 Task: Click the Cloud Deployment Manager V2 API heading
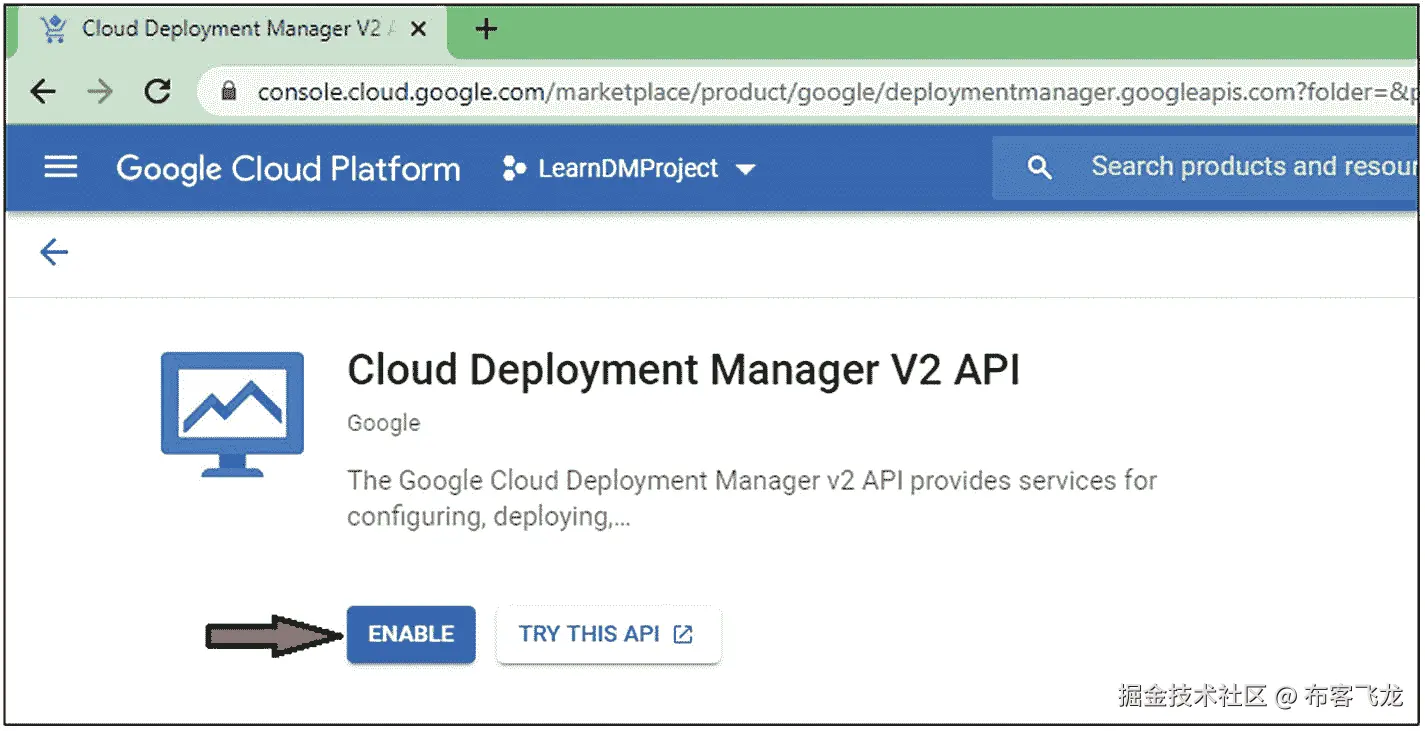click(683, 370)
